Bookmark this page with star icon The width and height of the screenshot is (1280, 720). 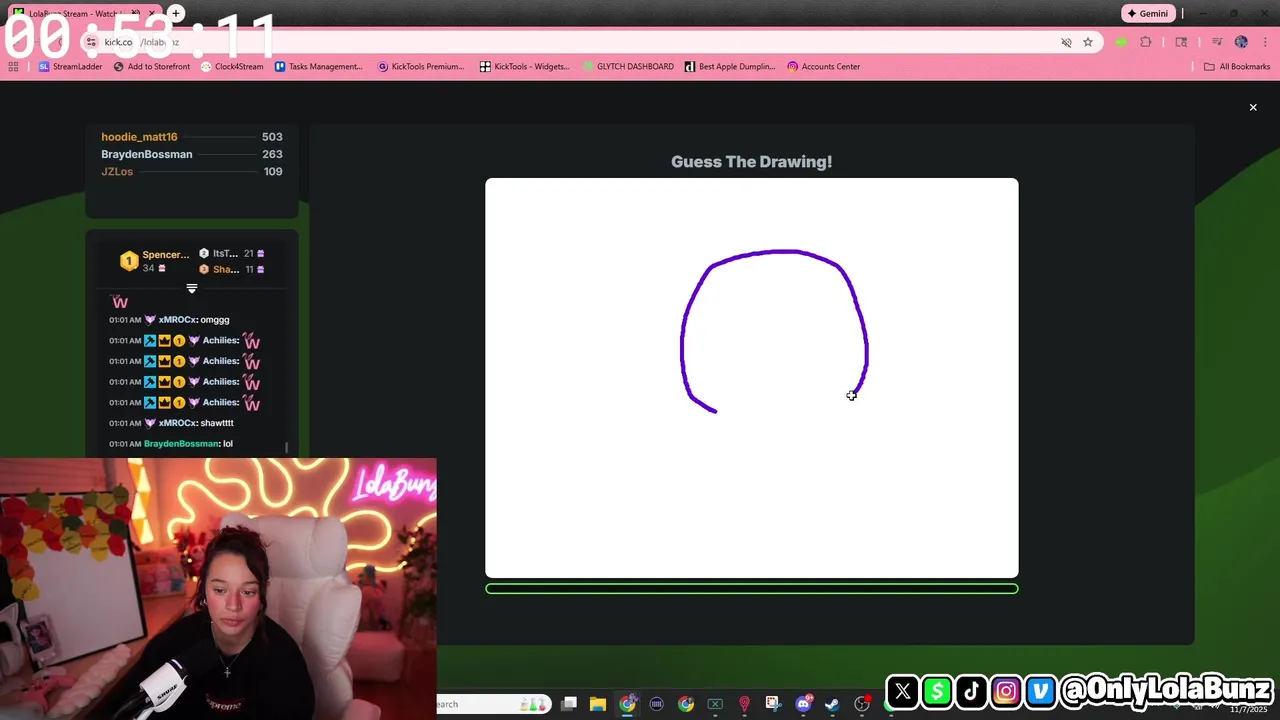click(x=1088, y=42)
